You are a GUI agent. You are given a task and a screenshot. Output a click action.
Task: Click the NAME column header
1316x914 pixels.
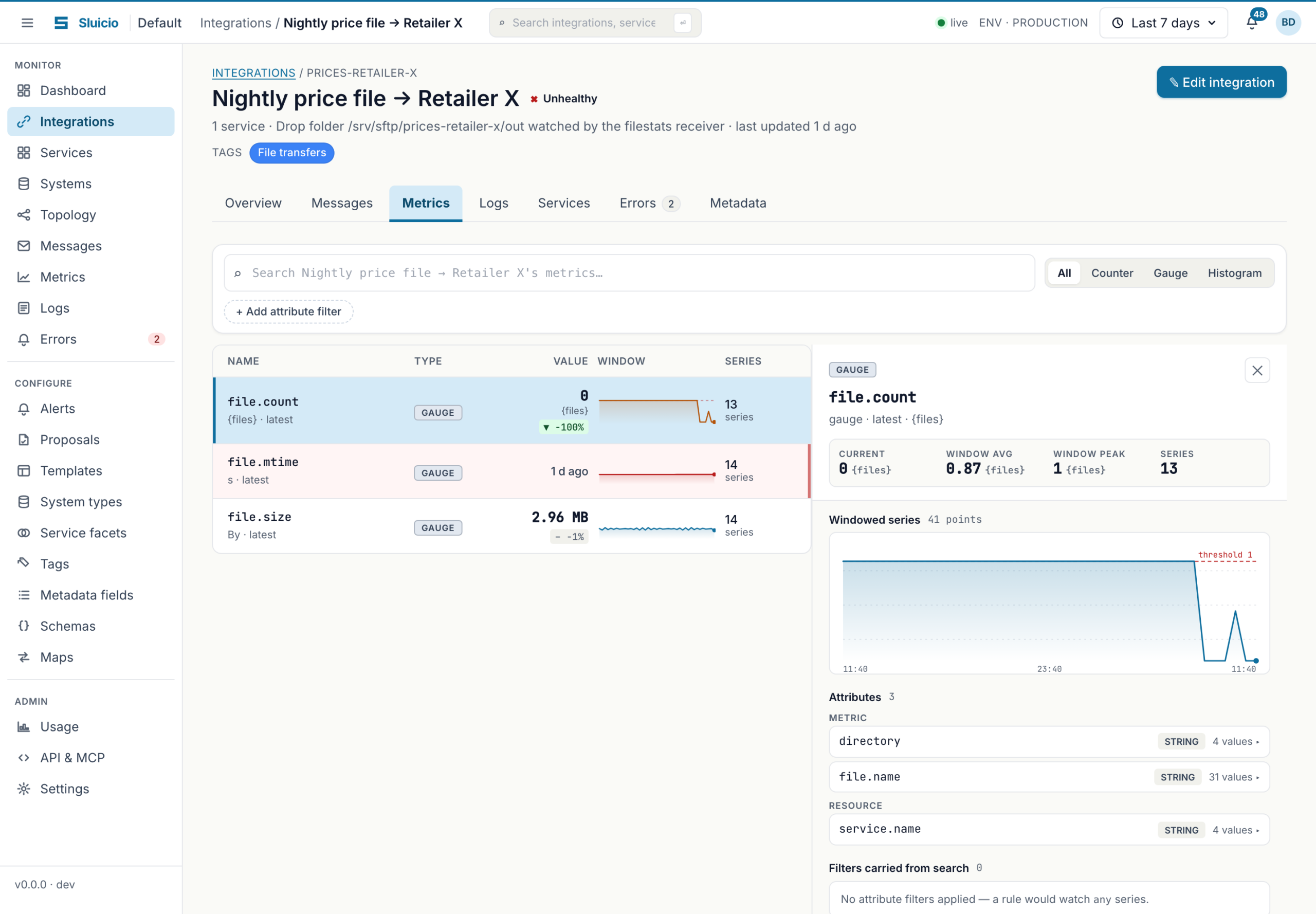[x=243, y=361]
